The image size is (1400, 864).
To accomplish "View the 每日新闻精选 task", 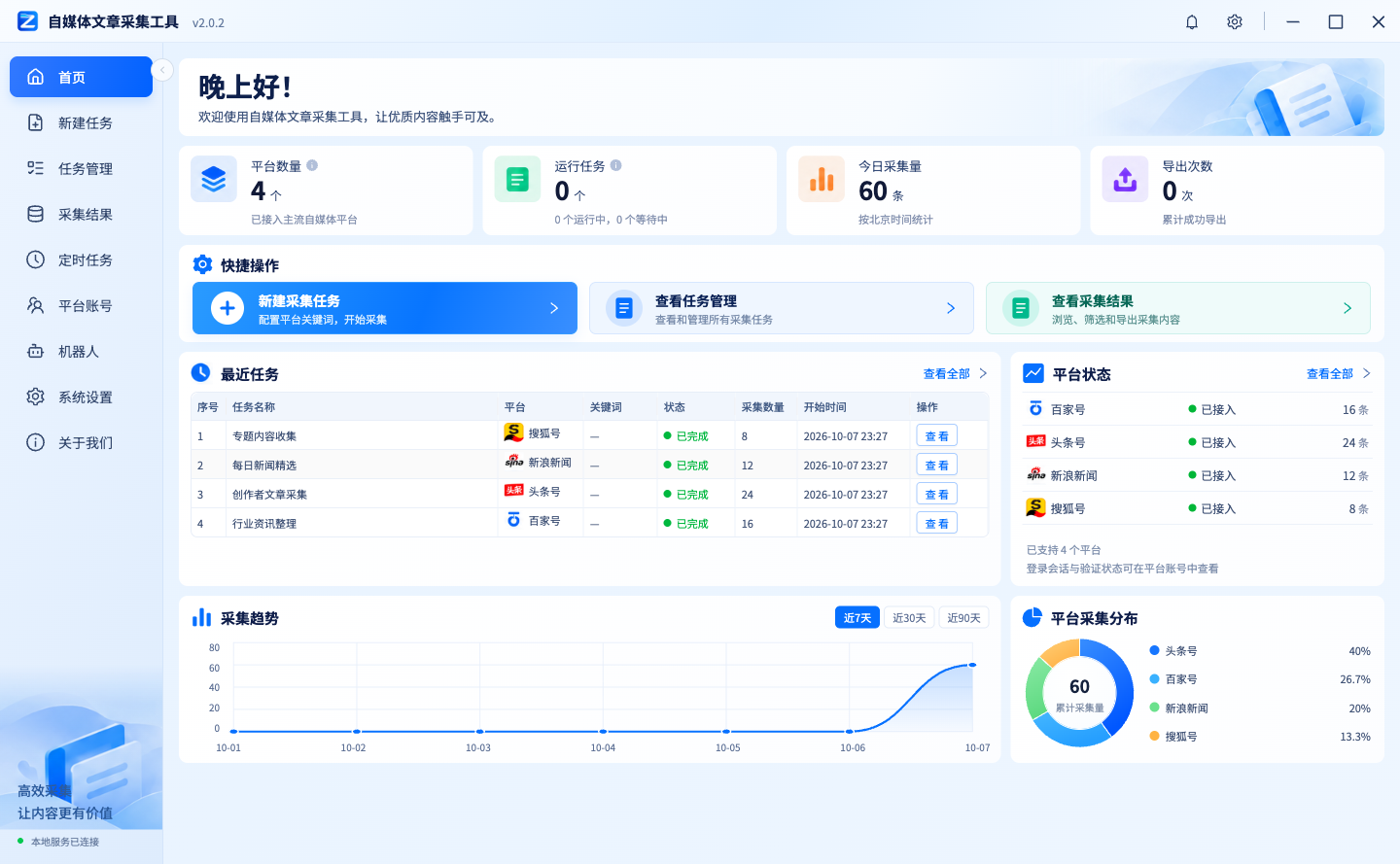I will [937, 465].
